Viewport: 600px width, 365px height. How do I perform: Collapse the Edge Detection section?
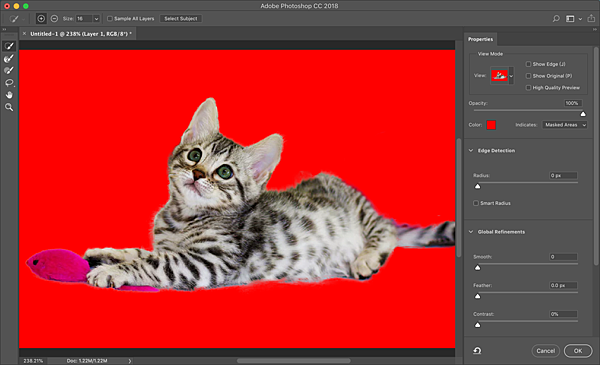tap(471, 150)
